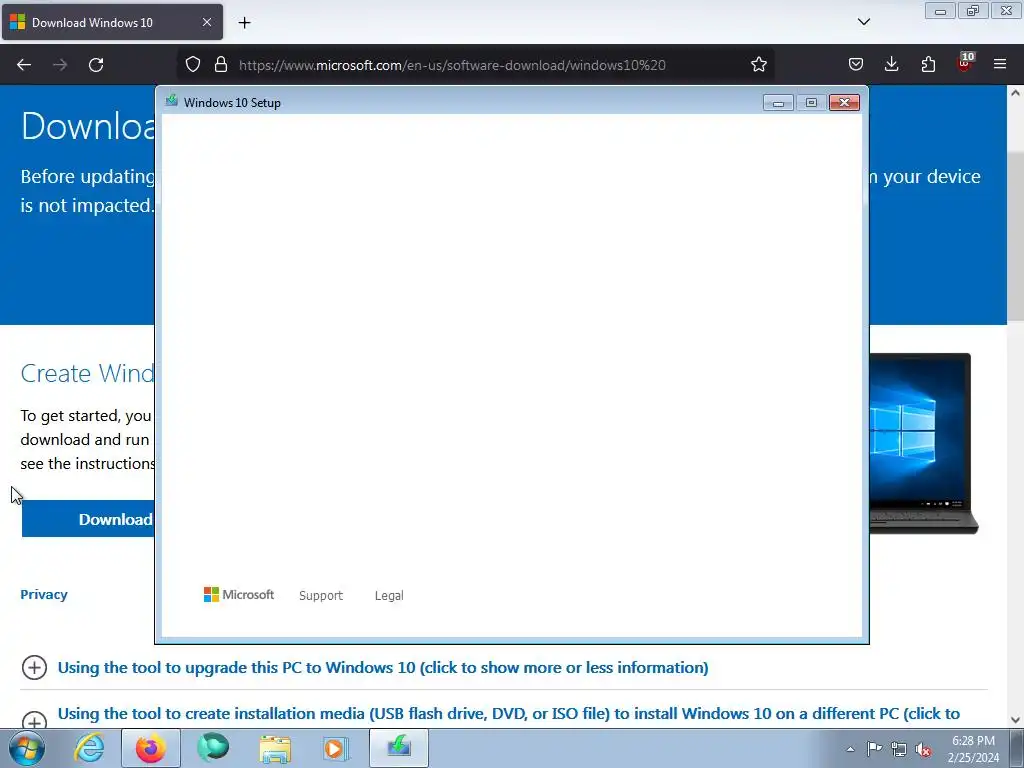
Task: Open the uBlock extension icon with badge 10
Action: 965,63
